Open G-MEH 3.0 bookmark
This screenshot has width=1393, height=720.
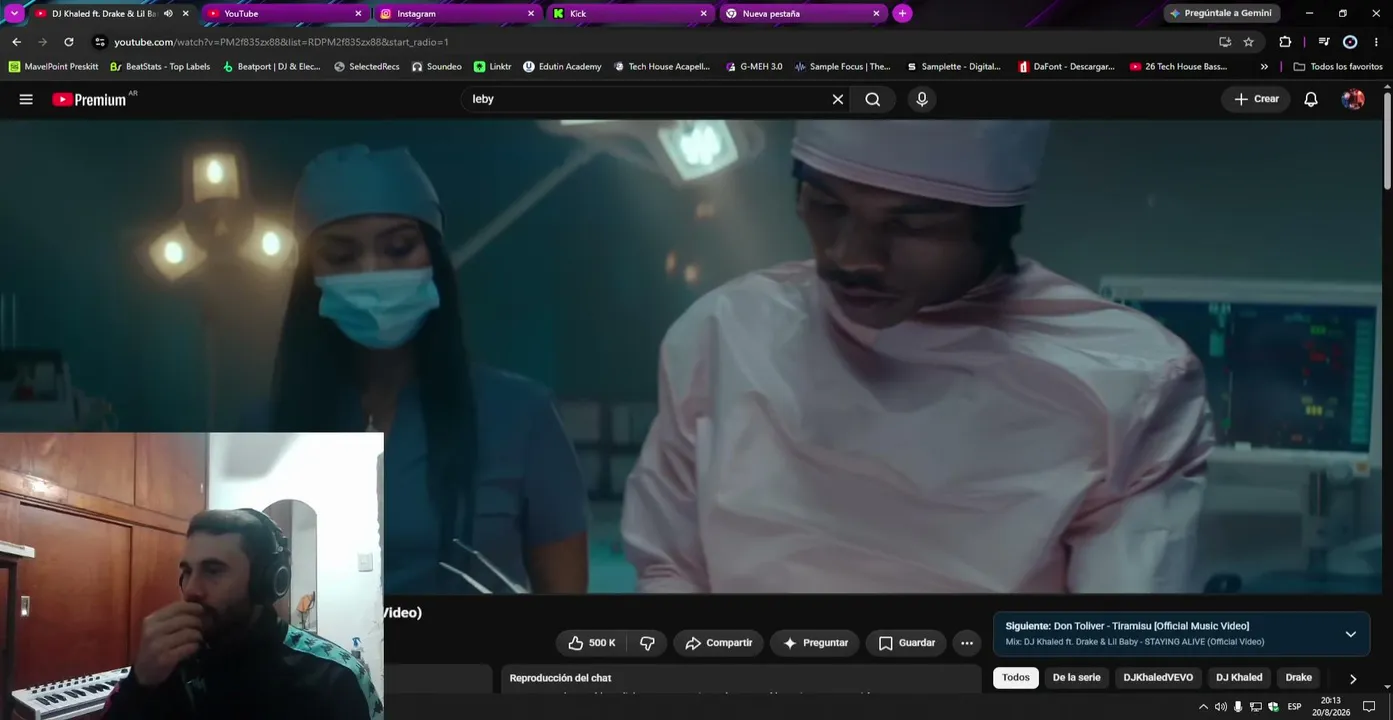point(754,67)
